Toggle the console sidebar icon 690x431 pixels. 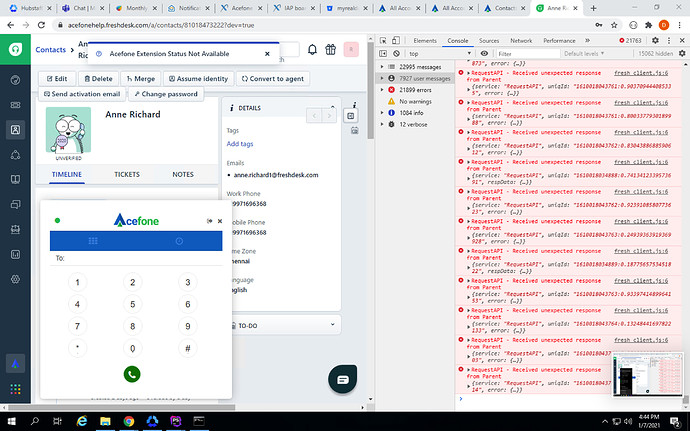pyautogui.click(x=383, y=54)
